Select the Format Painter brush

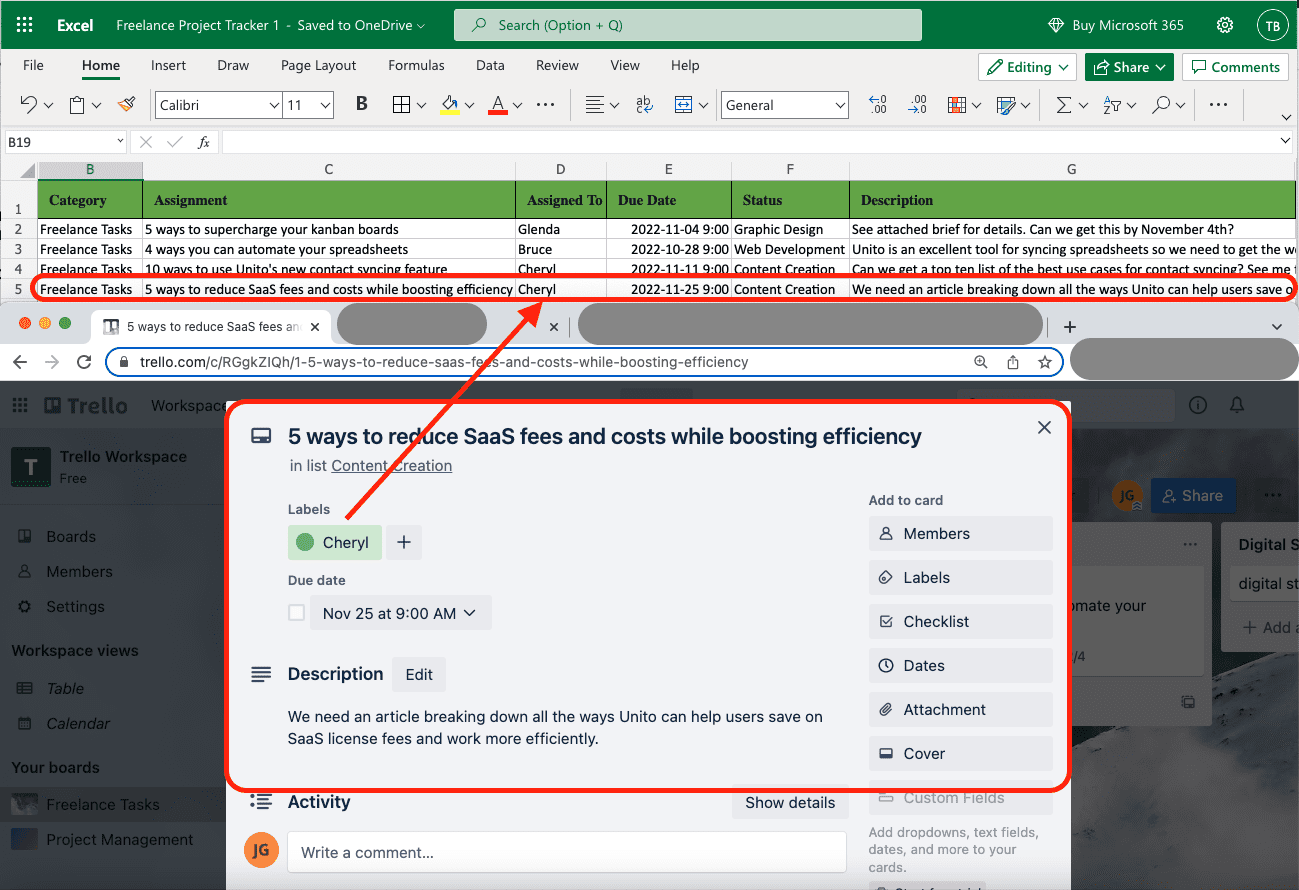tap(126, 105)
